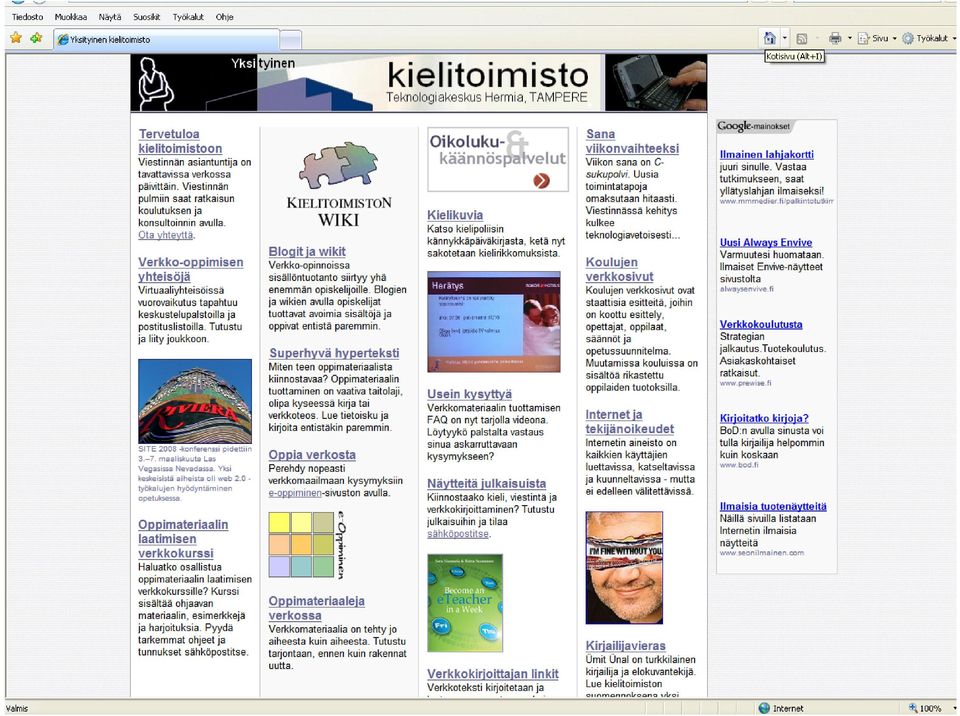This screenshot has width=960, height=716.
Task: Open the Usein kysyttyä link
Action: pos(469,394)
